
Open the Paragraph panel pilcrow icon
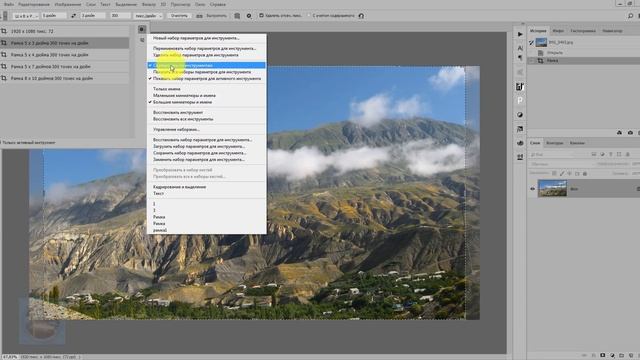click(x=520, y=58)
